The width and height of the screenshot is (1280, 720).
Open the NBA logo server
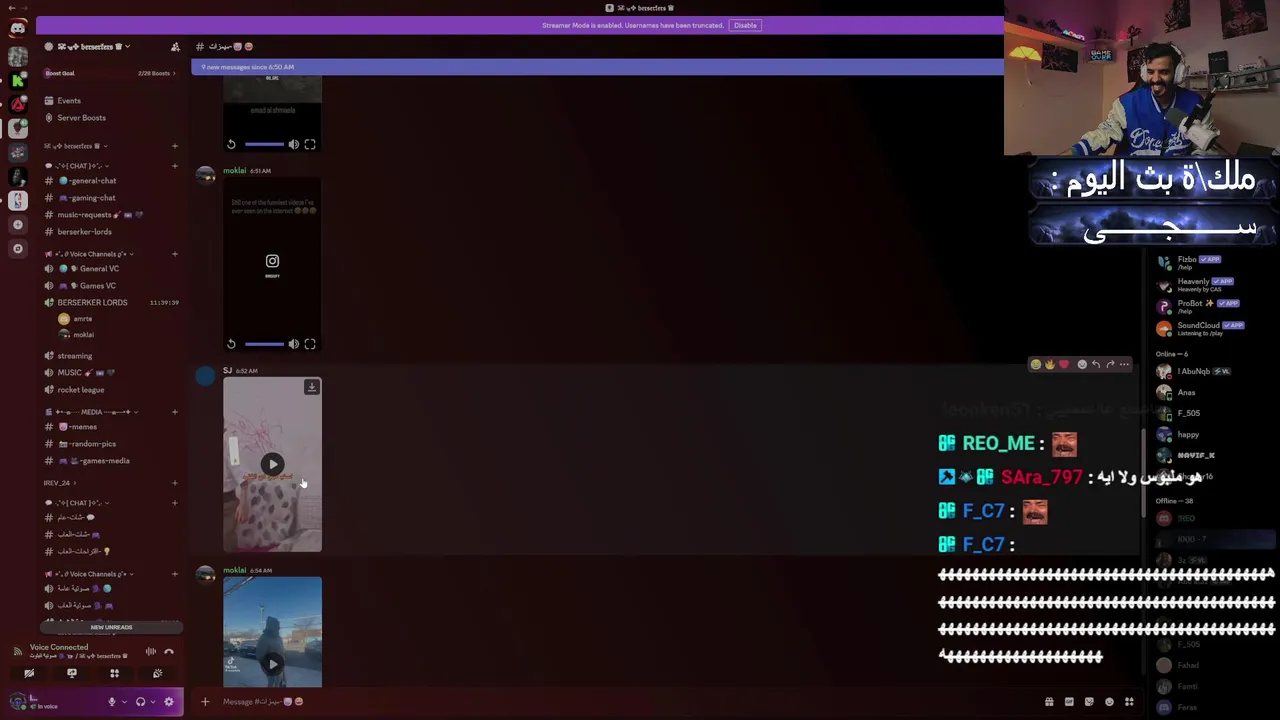tap(18, 200)
